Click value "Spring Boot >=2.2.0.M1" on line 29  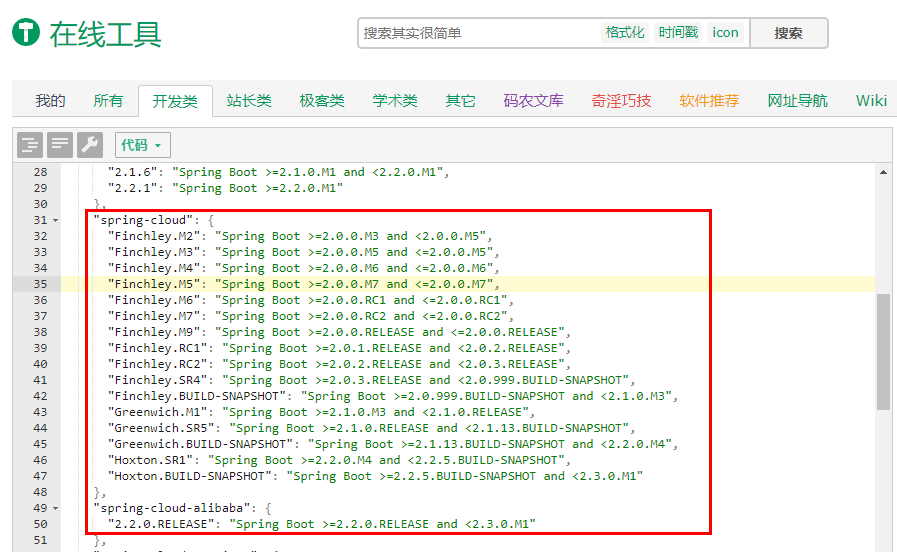point(257,188)
